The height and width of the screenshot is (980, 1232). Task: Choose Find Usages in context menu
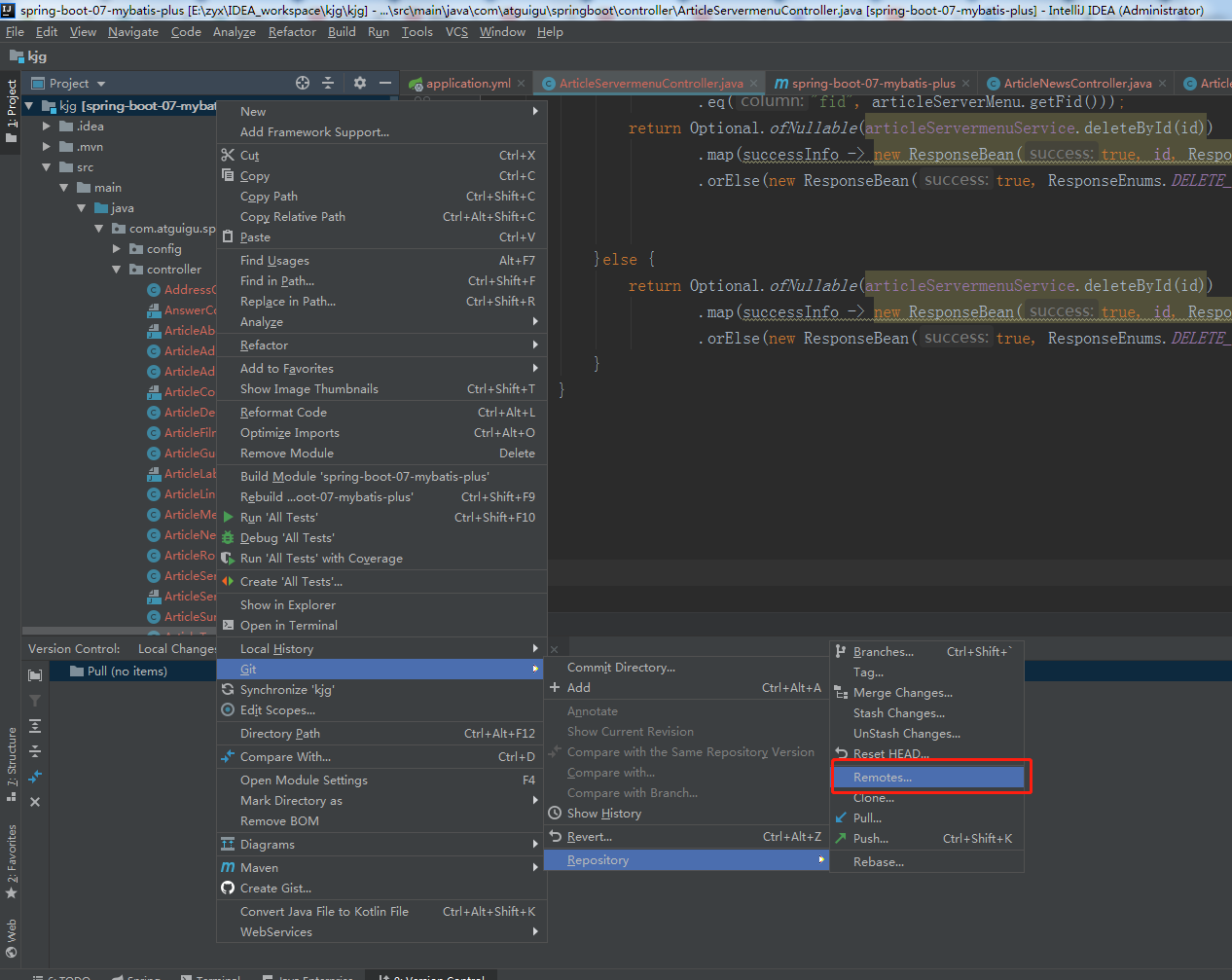[x=381, y=260]
